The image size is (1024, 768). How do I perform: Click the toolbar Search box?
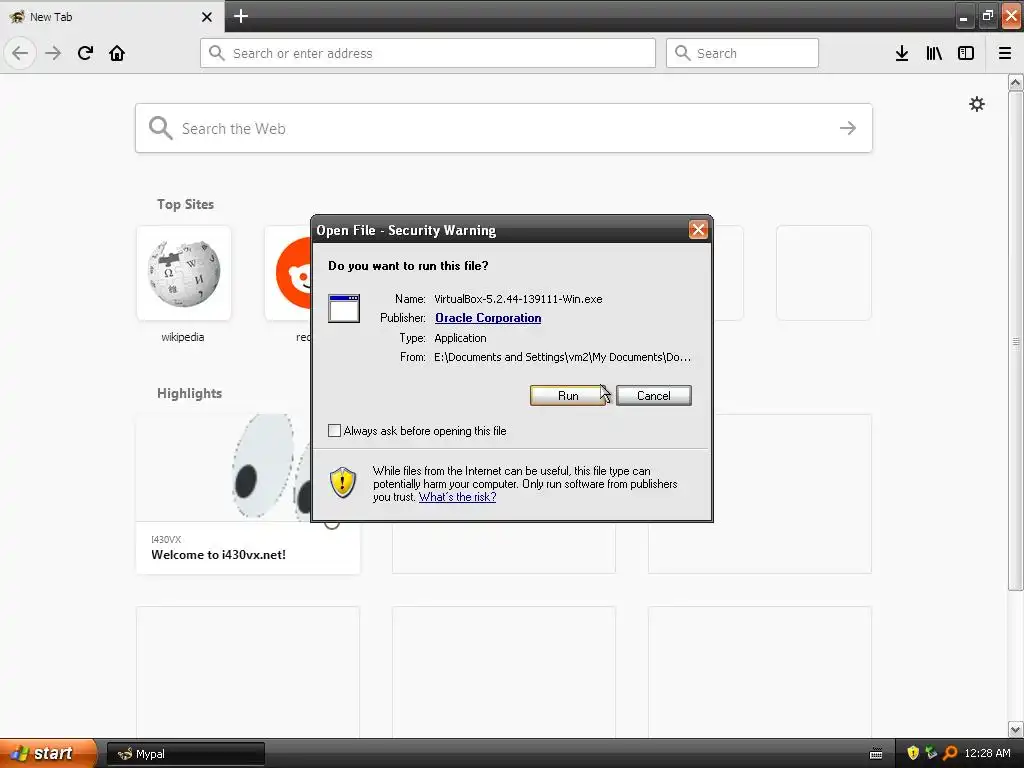point(743,53)
